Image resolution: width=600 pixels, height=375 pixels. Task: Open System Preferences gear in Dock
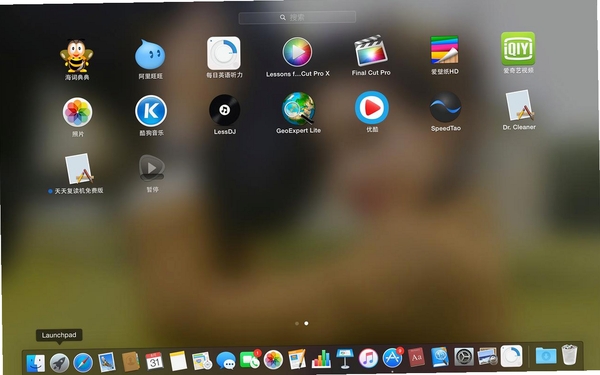click(x=464, y=357)
